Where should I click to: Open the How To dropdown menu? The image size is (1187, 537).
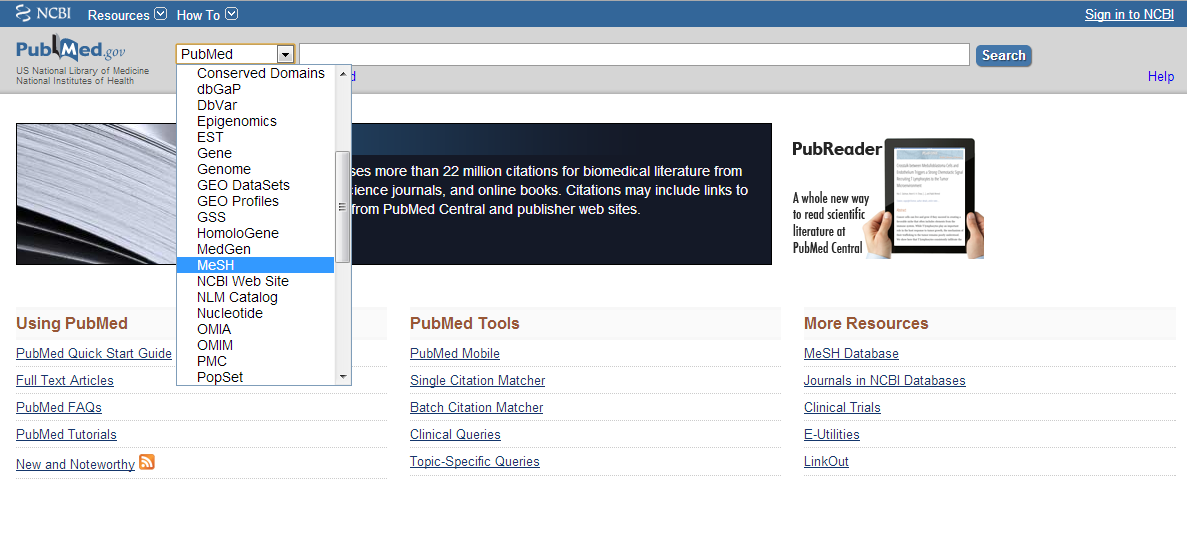tap(207, 14)
